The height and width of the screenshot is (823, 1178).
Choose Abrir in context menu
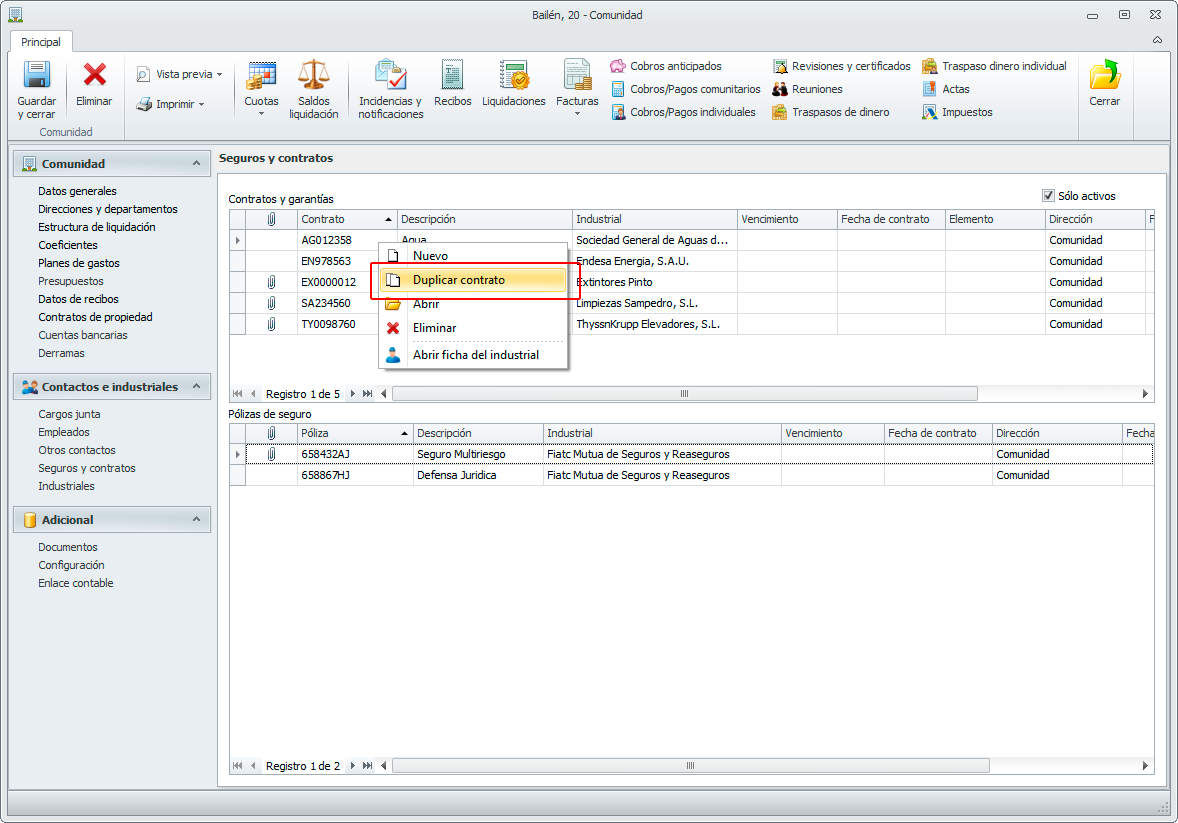473,304
